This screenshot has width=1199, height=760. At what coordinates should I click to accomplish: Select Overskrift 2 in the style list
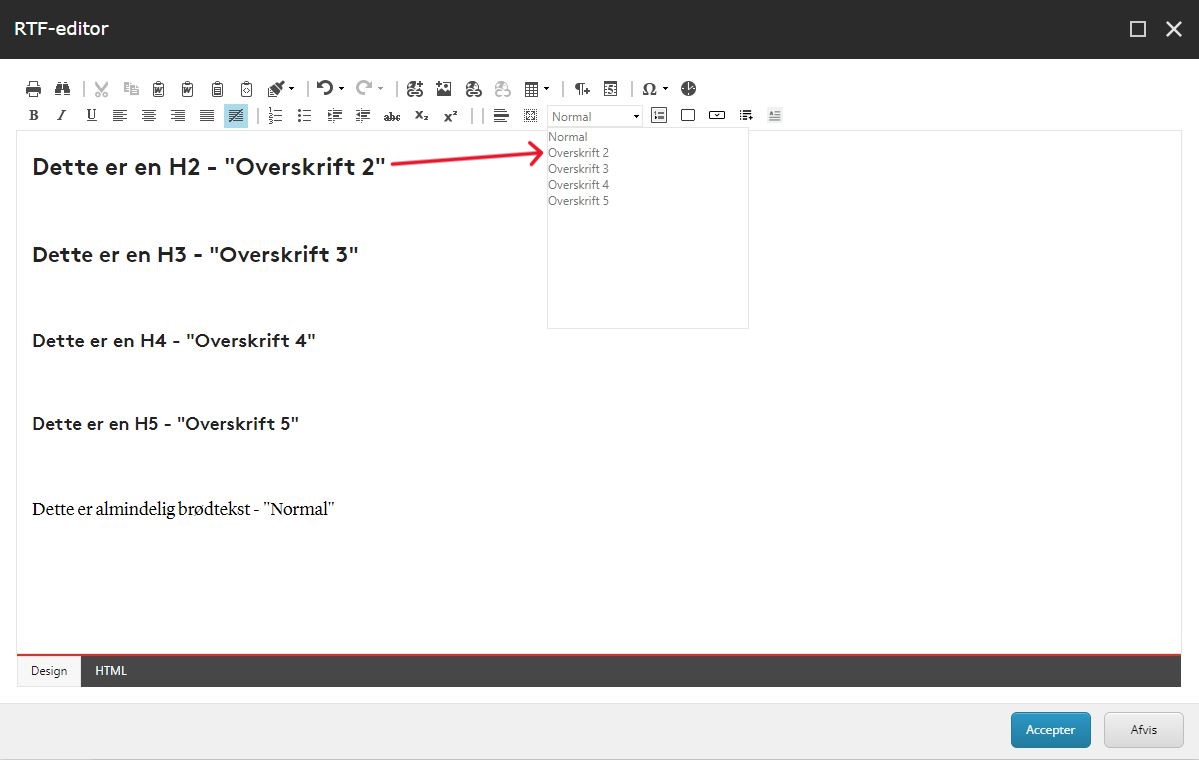coord(578,152)
